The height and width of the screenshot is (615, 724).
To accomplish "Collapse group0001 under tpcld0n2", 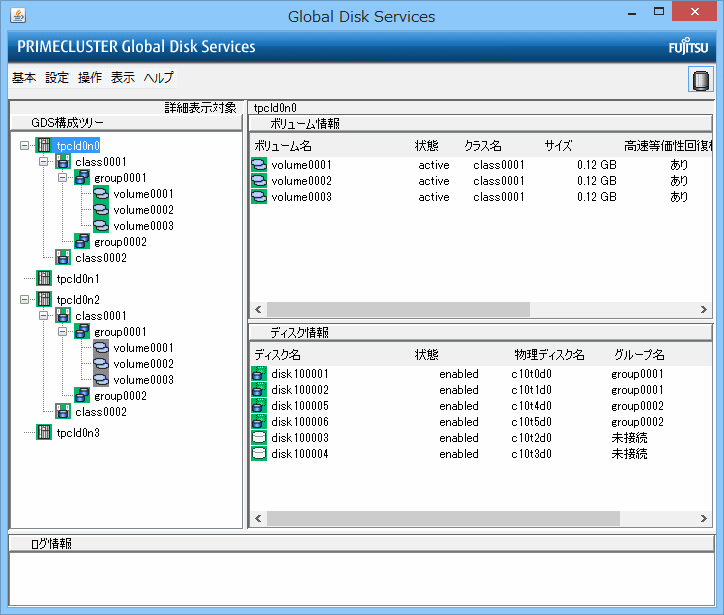I will pos(62,332).
